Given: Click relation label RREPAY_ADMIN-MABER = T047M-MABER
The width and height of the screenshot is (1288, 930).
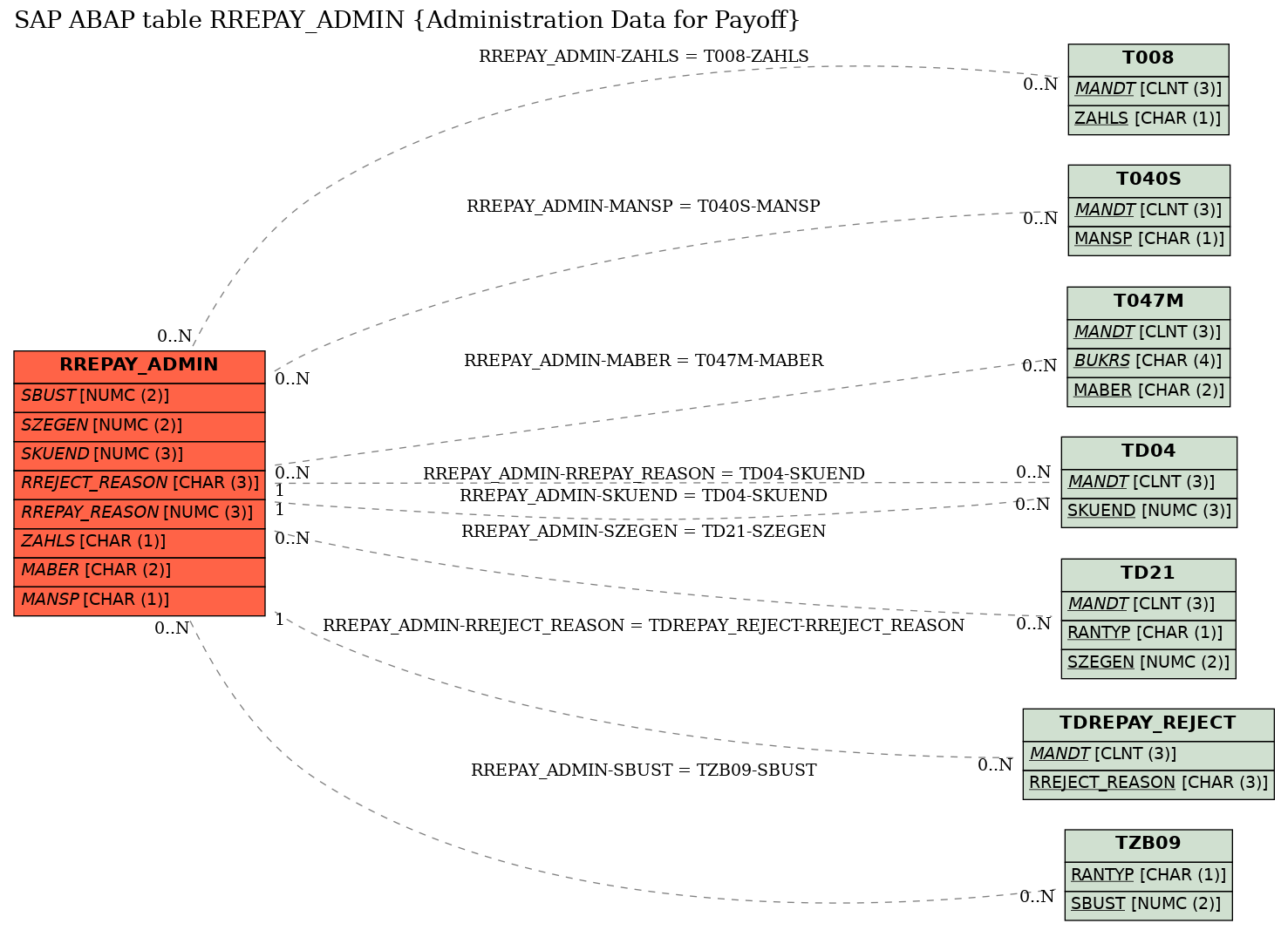Looking at the screenshot, I should [644, 361].
